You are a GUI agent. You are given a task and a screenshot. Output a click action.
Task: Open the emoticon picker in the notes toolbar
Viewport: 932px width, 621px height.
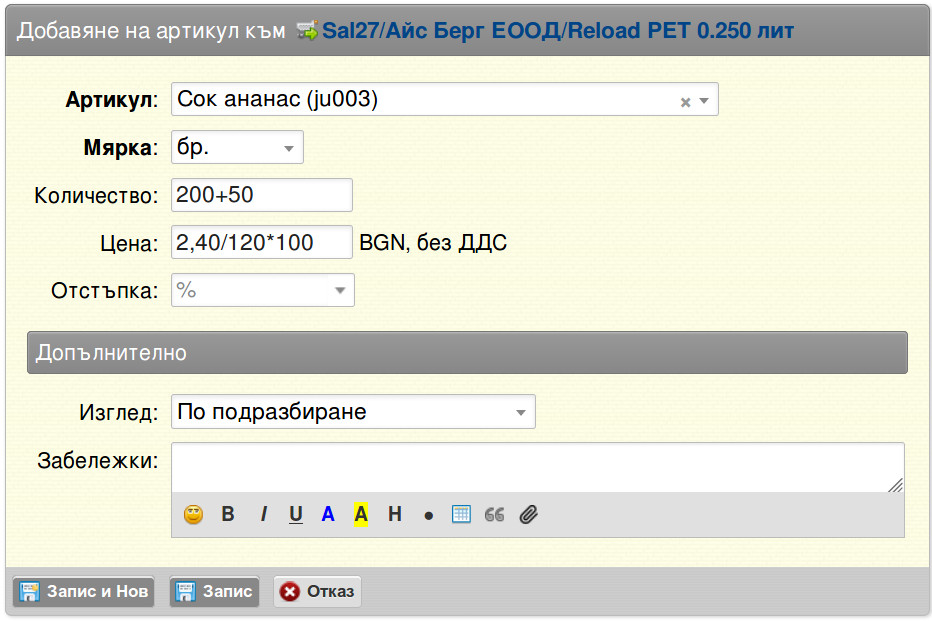point(193,514)
